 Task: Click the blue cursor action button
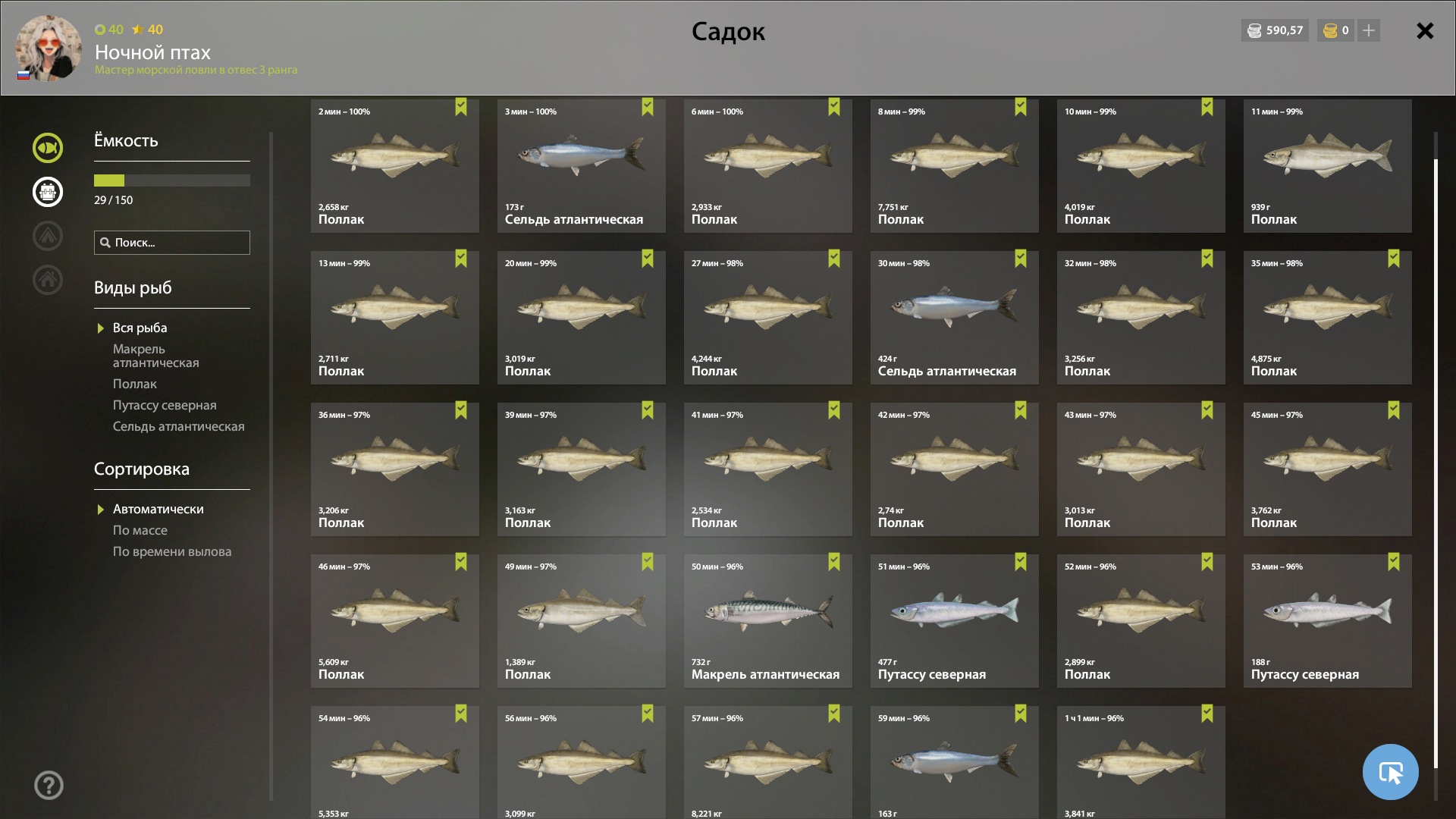pyautogui.click(x=1390, y=772)
